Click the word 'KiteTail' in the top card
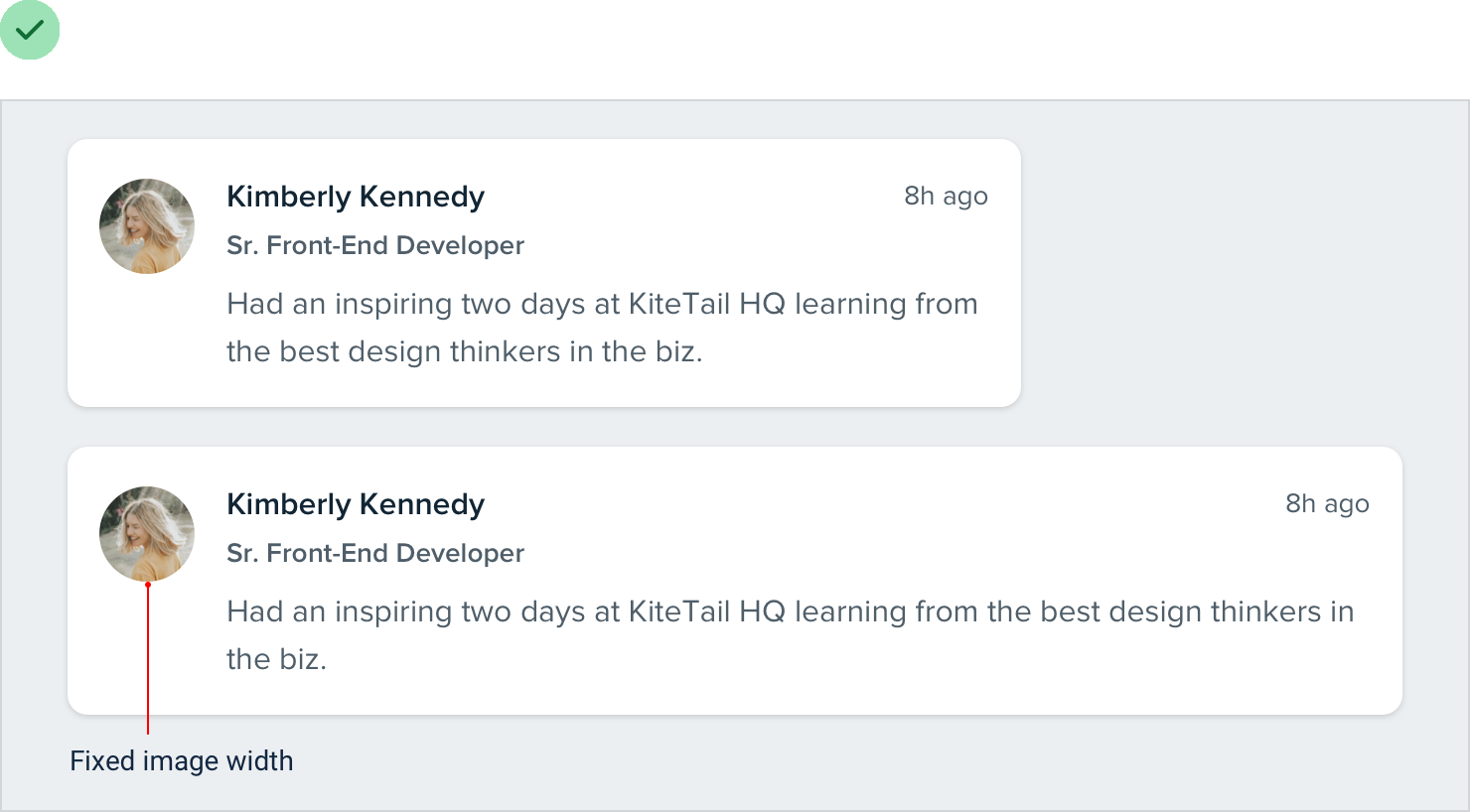The image size is (1470, 812). click(x=679, y=304)
